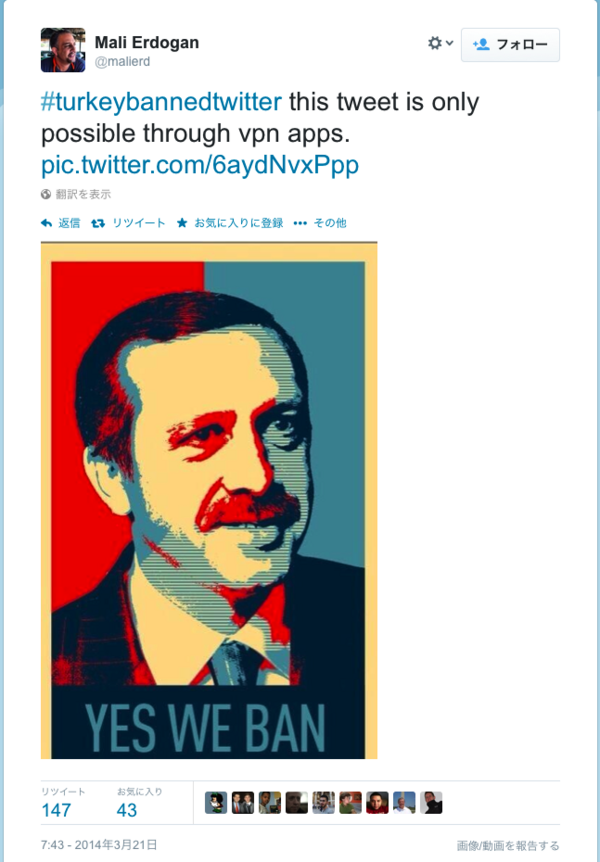The image size is (600, 862).
Task: Open the pic.twitter.com/6aydNvxPpp link
Action: point(200,164)
